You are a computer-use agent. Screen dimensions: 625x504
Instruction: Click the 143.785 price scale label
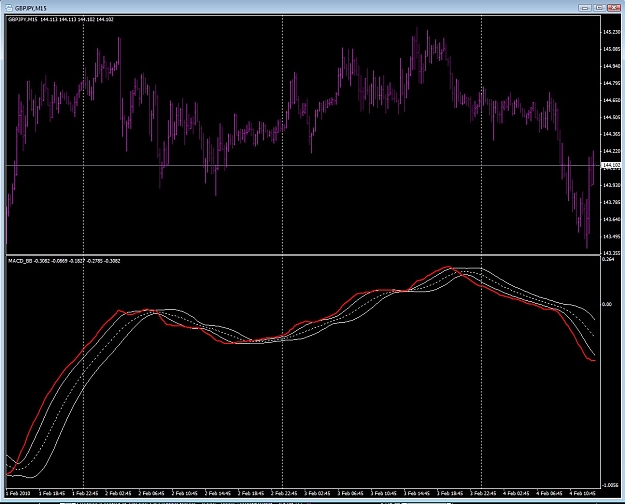[x=611, y=202]
